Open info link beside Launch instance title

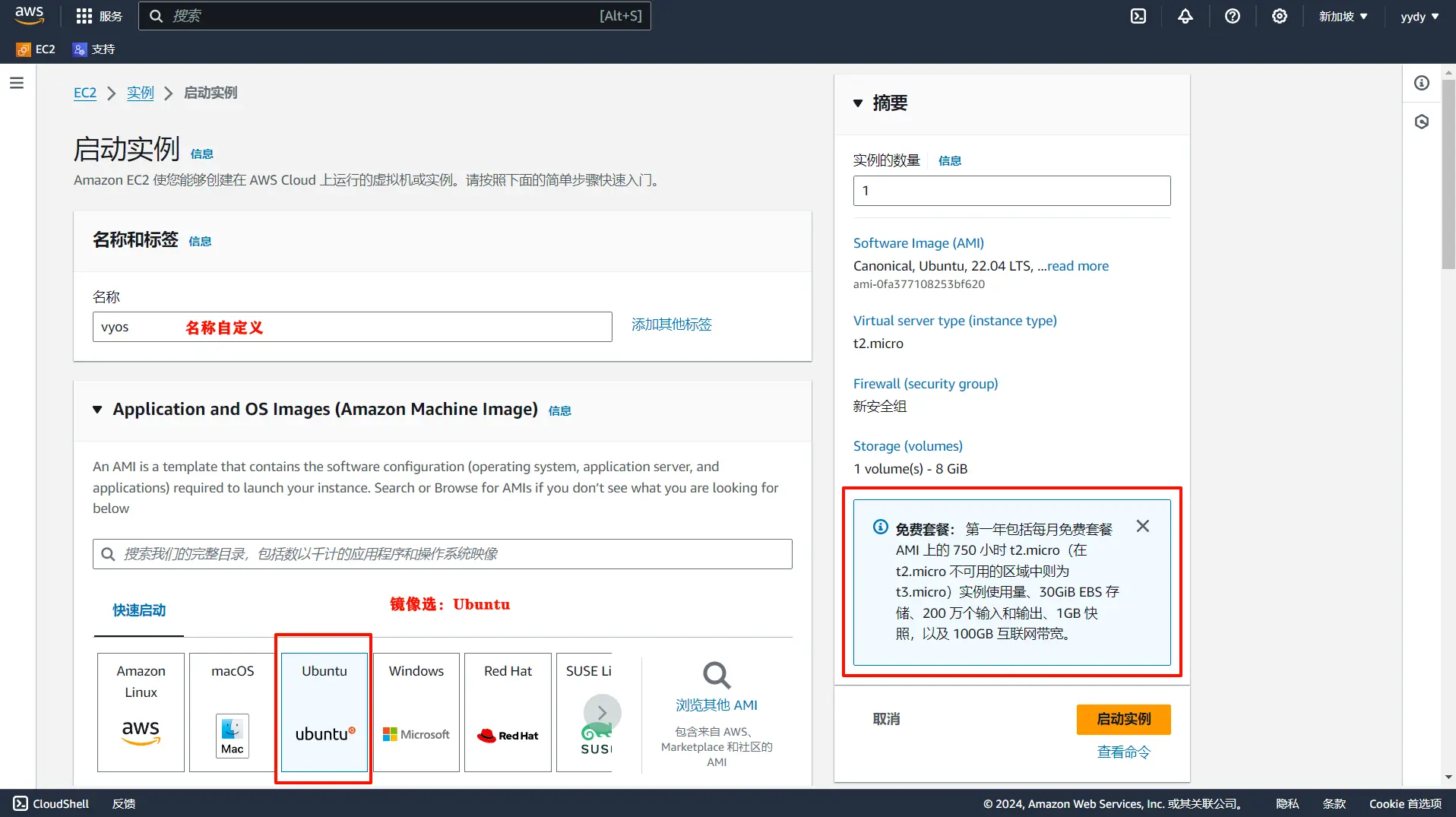(x=202, y=154)
